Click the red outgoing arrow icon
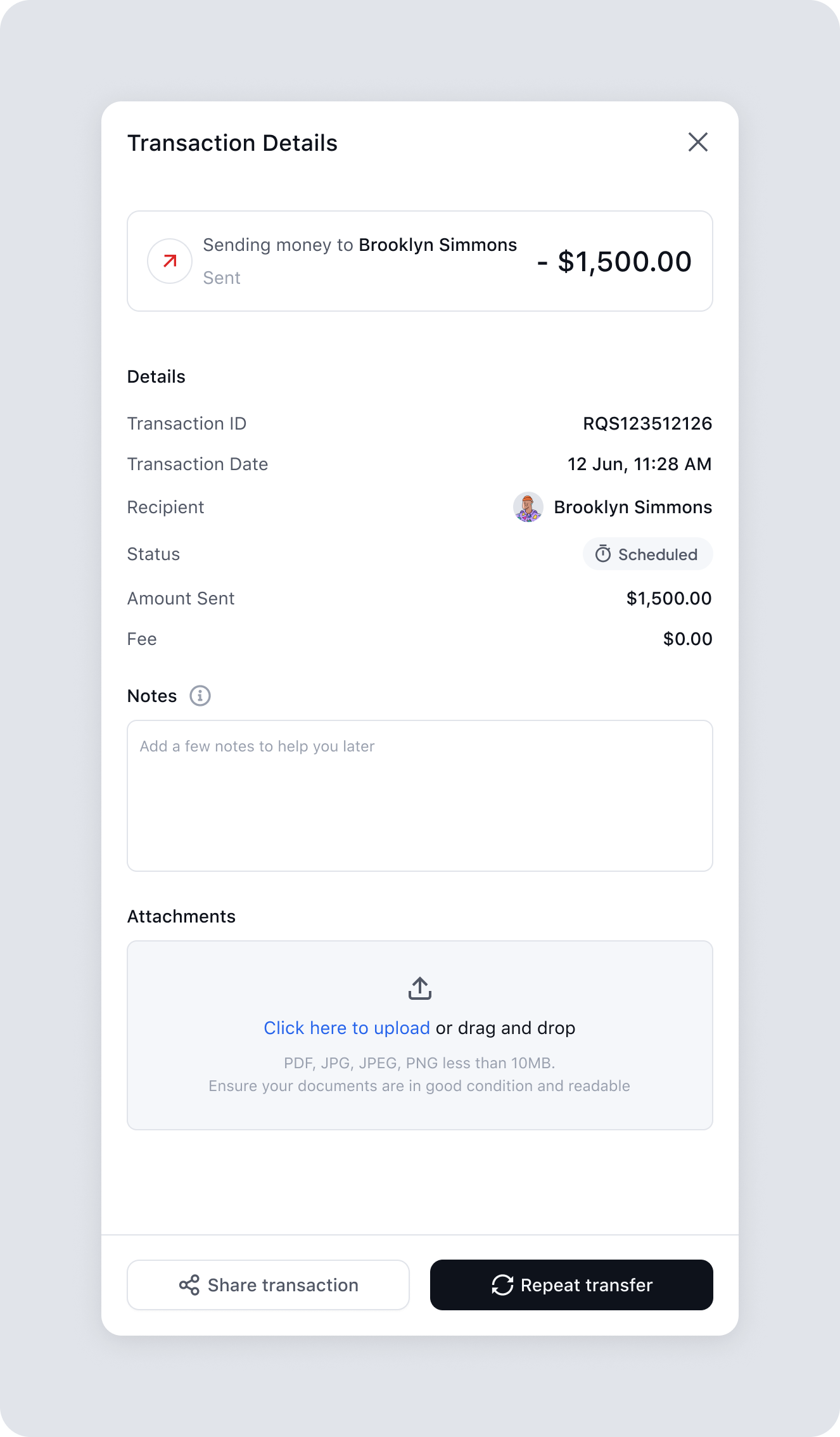 [170, 261]
